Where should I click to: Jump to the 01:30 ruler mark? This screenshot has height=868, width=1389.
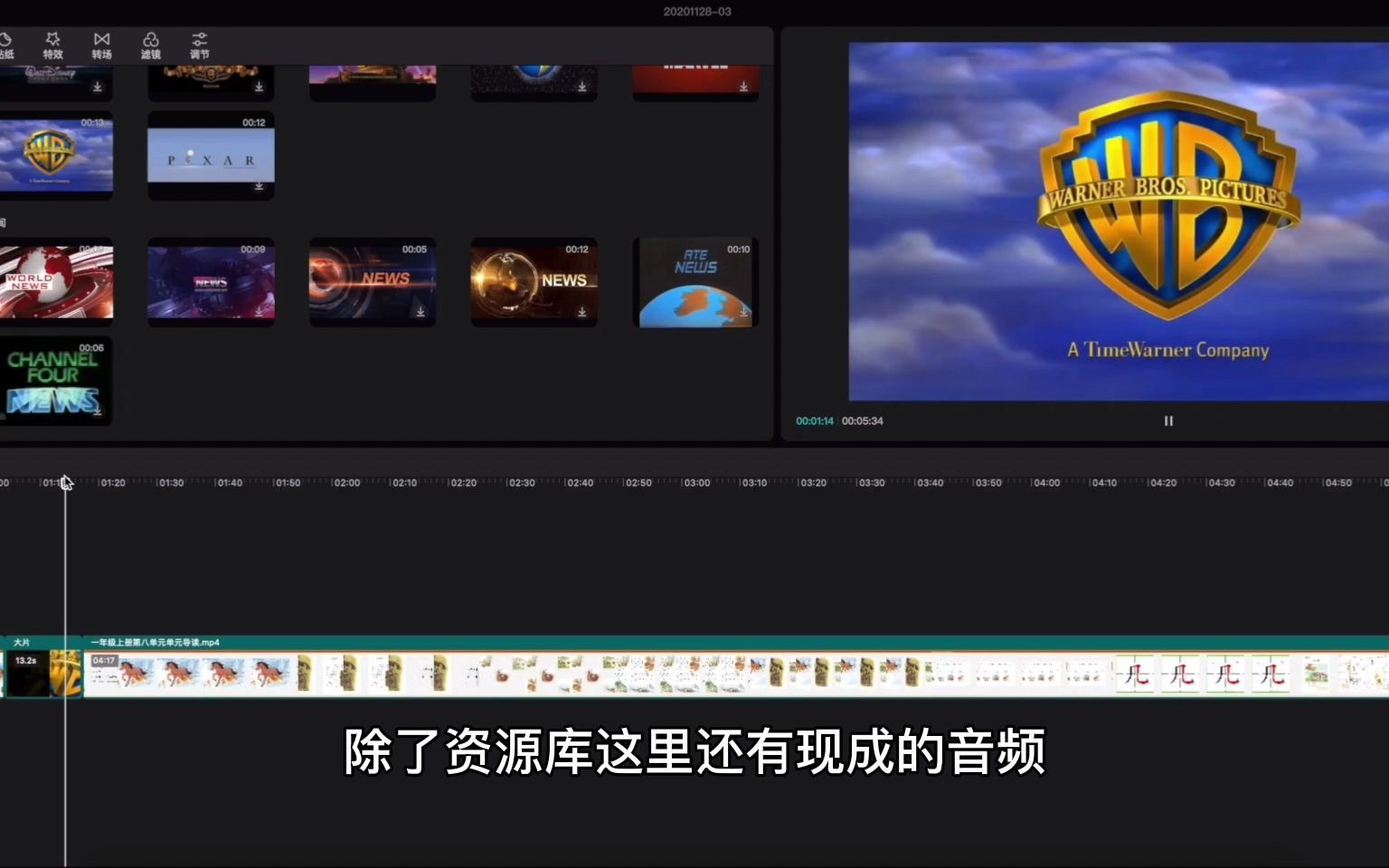click(171, 483)
